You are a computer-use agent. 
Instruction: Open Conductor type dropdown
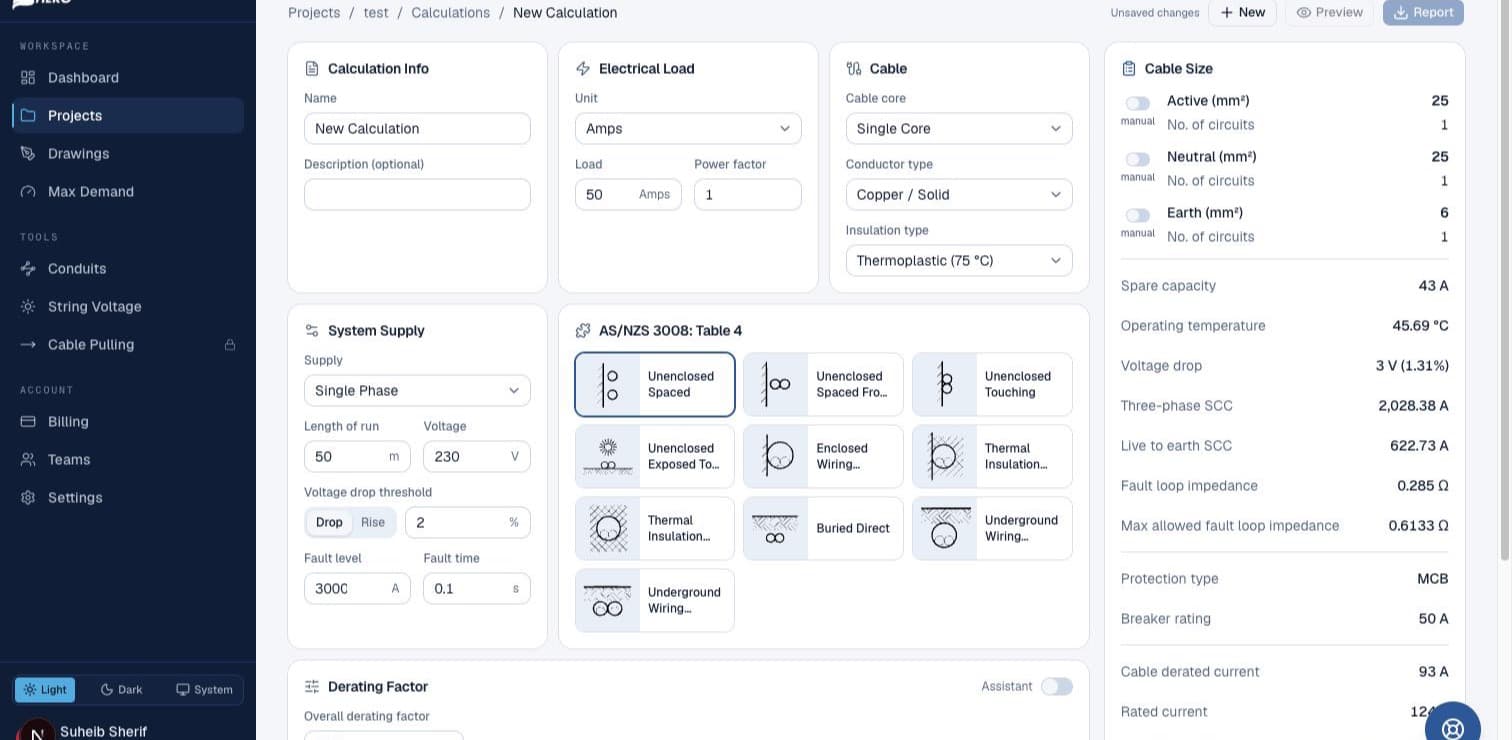click(959, 194)
